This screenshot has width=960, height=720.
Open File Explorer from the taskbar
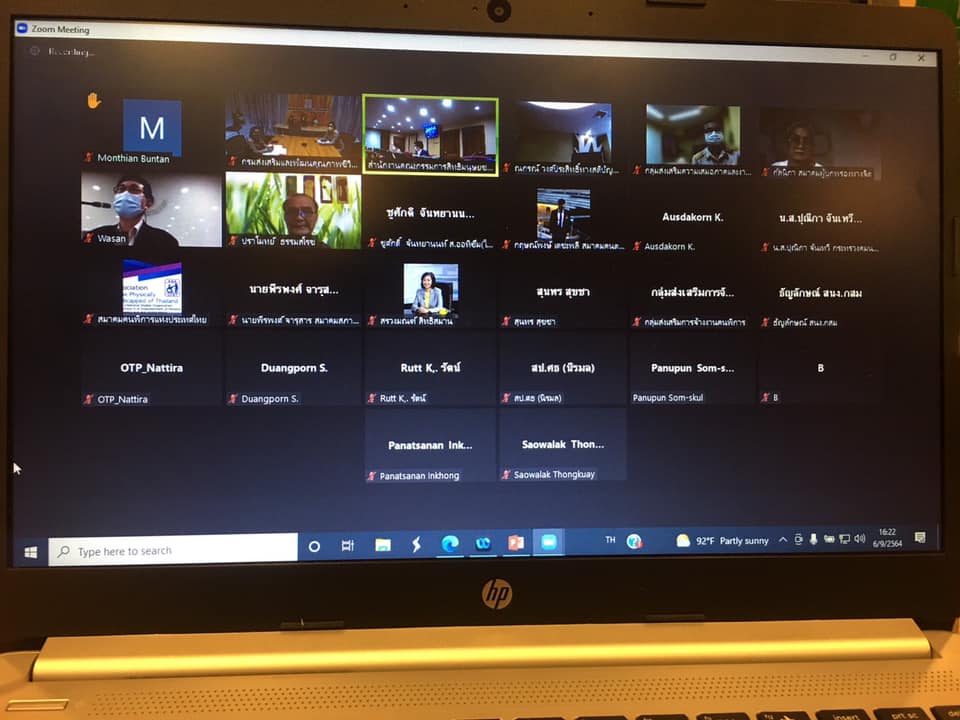(382, 545)
